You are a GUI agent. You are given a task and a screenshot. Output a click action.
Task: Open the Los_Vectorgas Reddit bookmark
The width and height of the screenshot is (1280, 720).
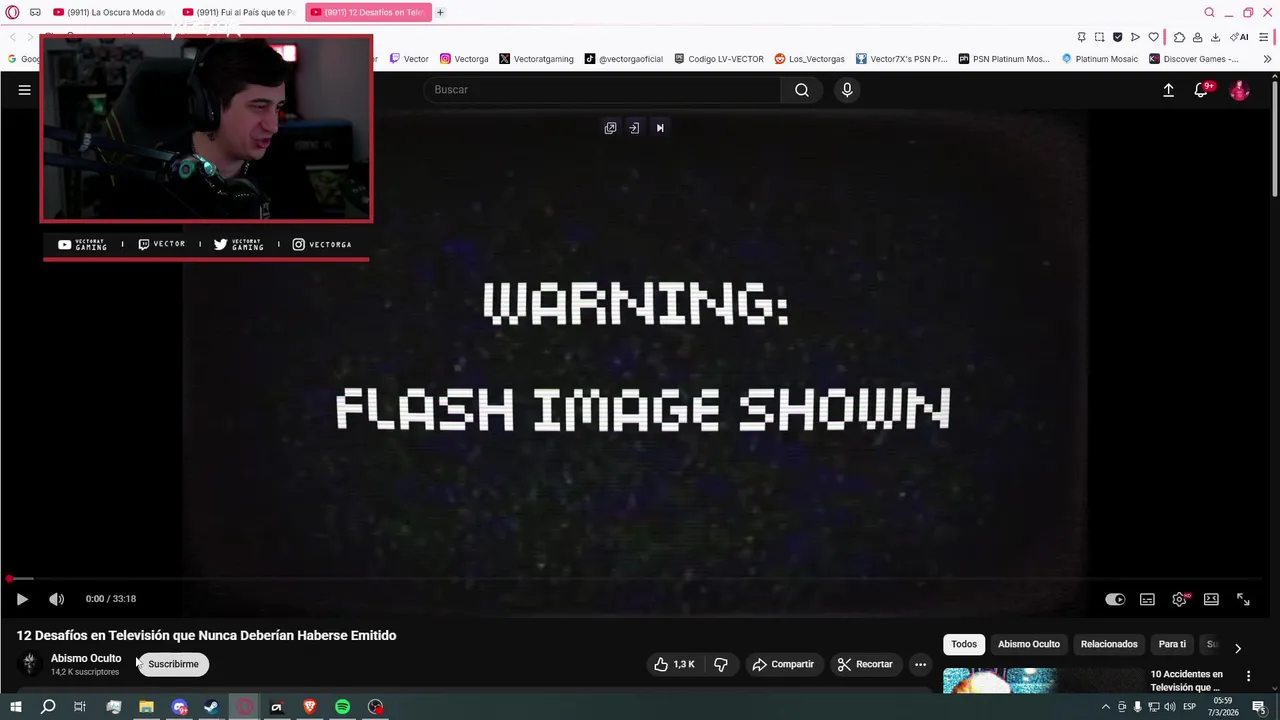(809, 59)
